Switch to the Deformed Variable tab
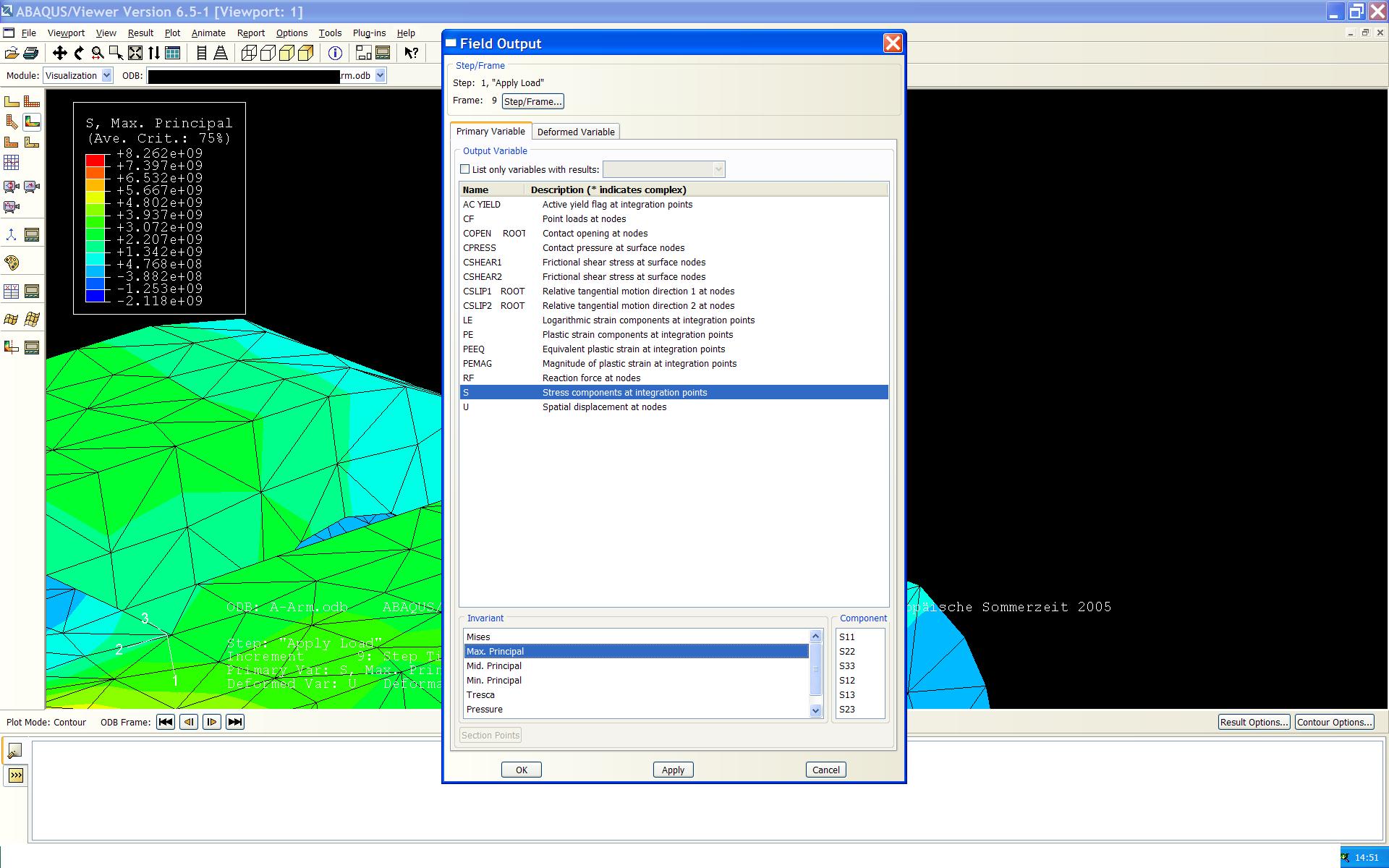 [x=576, y=132]
